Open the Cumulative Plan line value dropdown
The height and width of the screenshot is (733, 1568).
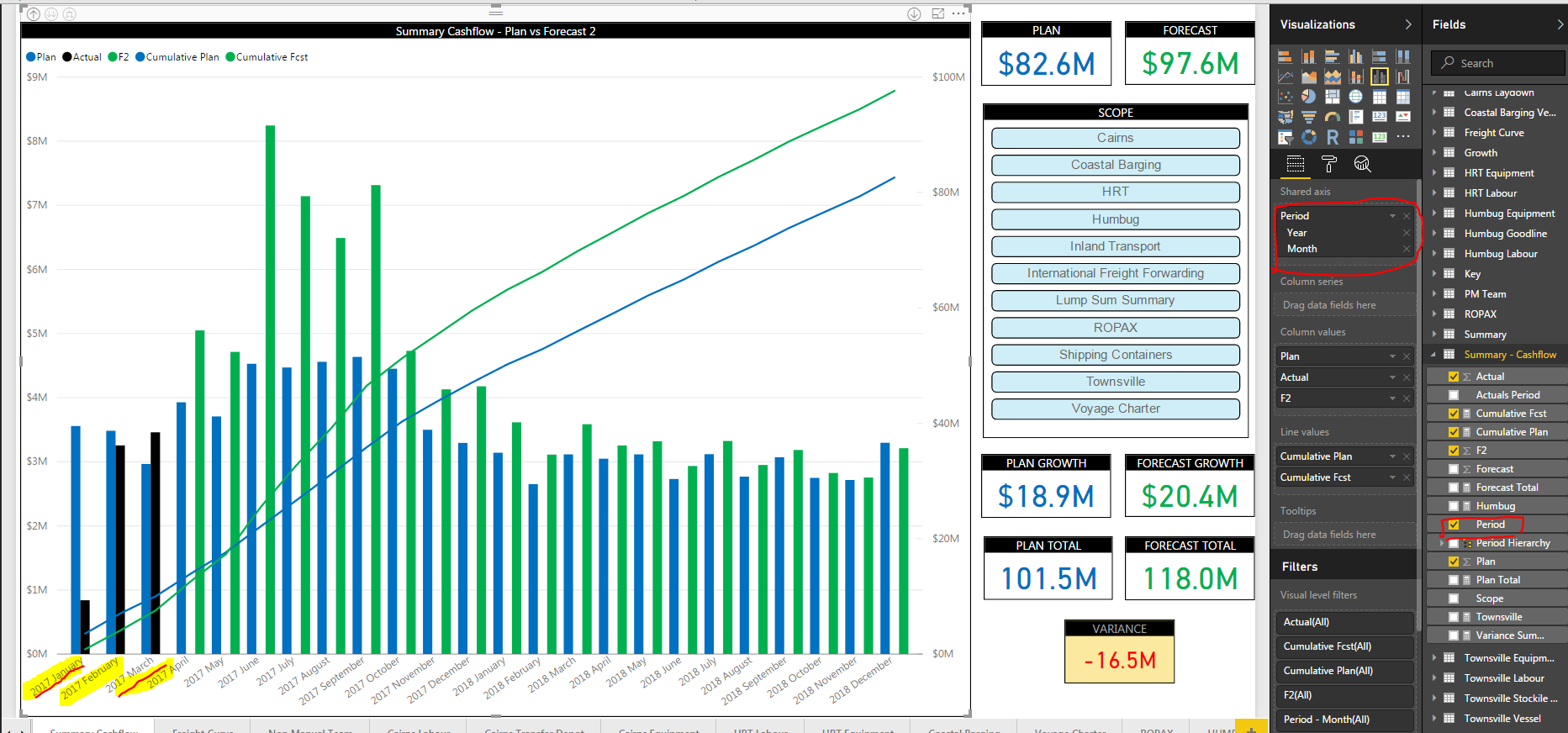click(x=1392, y=456)
